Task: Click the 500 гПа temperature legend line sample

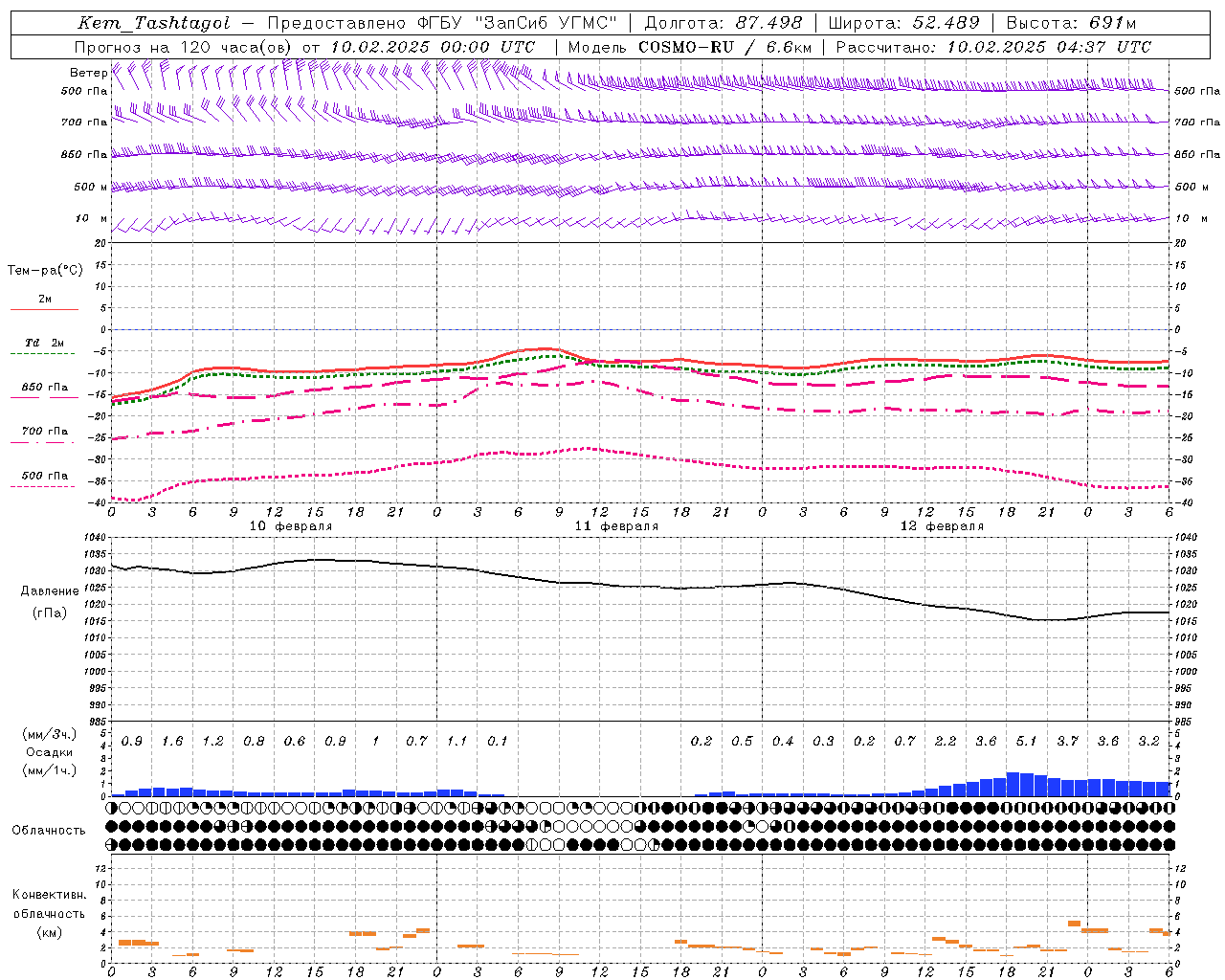Action: pyautogui.click(x=42, y=486)
